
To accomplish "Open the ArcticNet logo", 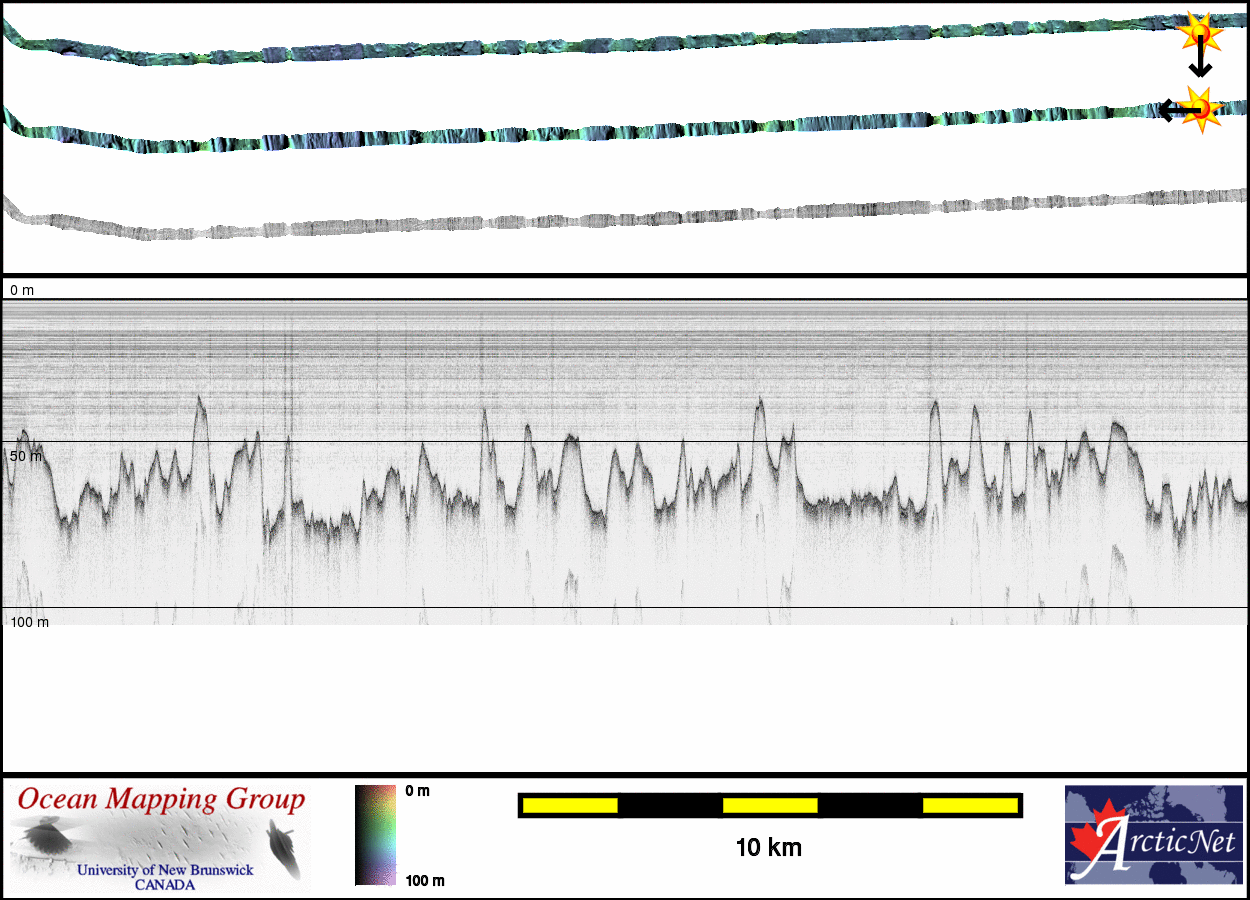I will click(x=1155, y=835).
